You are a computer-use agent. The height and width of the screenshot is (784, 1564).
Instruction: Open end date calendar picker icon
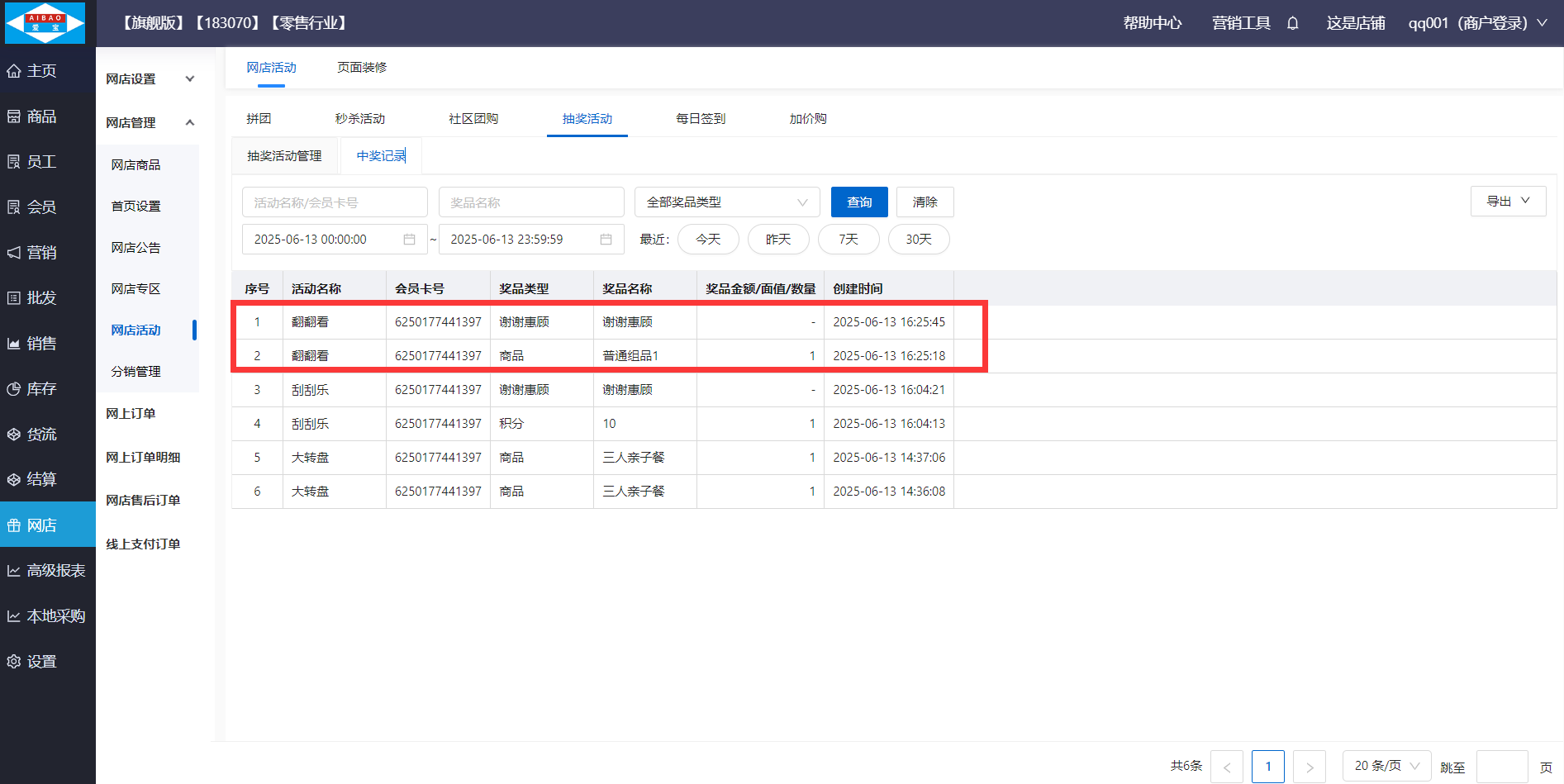606,240
